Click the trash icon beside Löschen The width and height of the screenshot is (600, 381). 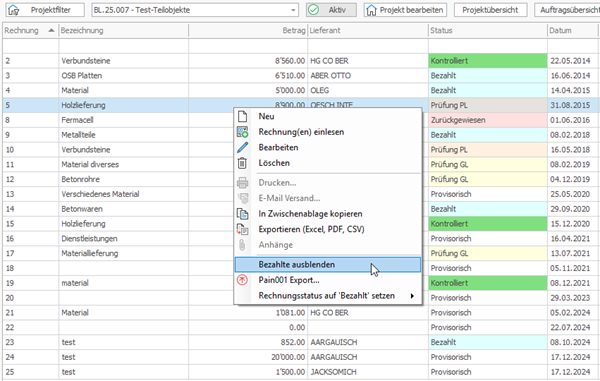click(x=242, y=163)
